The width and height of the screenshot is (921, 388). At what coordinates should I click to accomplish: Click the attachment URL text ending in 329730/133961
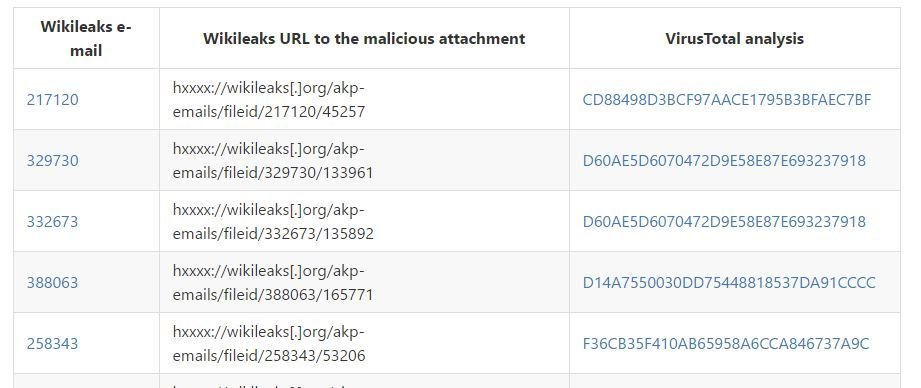273,161
